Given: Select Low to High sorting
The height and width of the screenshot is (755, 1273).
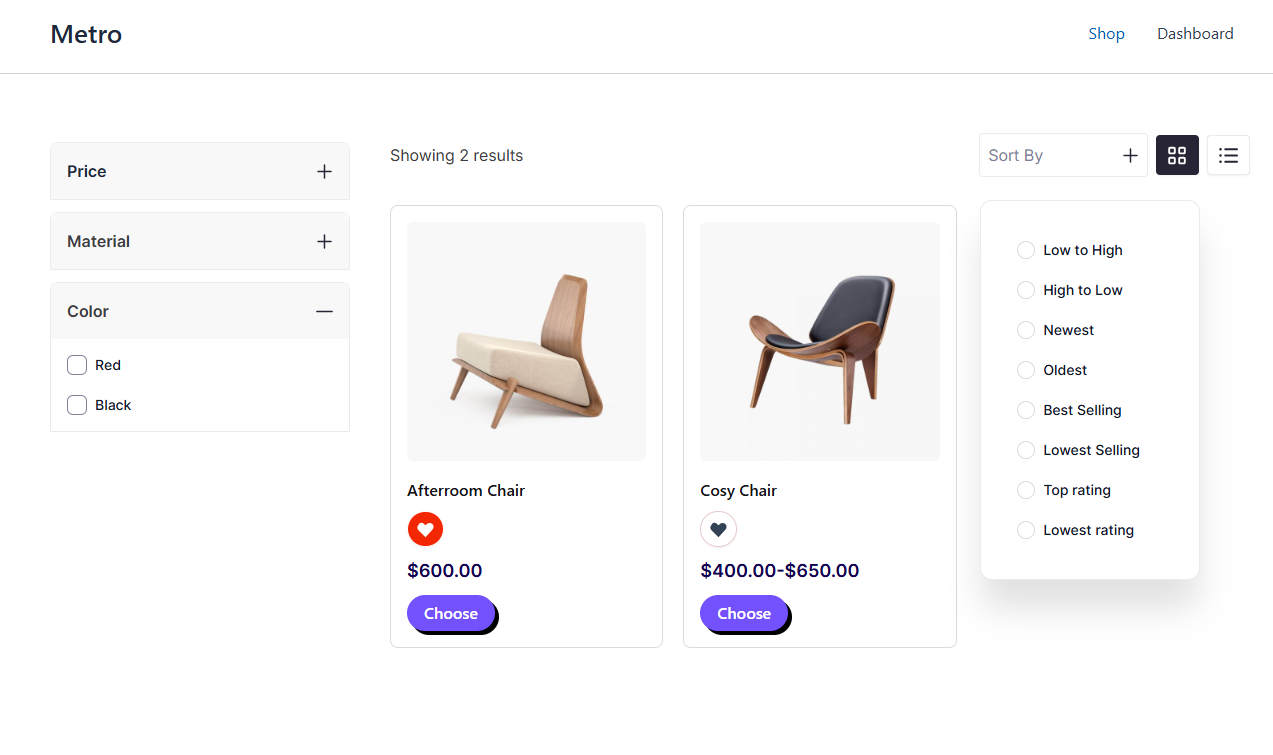Looking at the screenshot, I should 1026,250.
